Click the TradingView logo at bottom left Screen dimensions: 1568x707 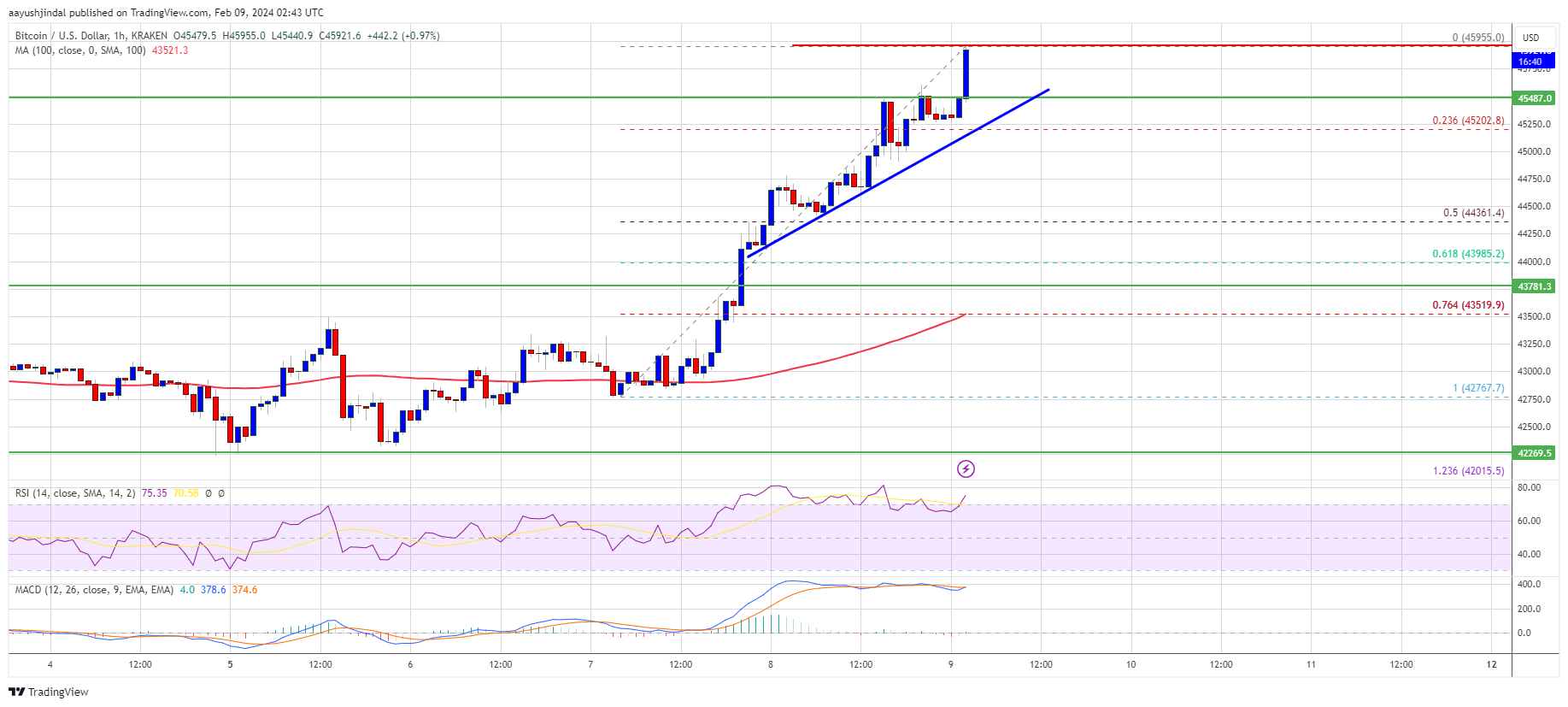[x=49, y=692]
